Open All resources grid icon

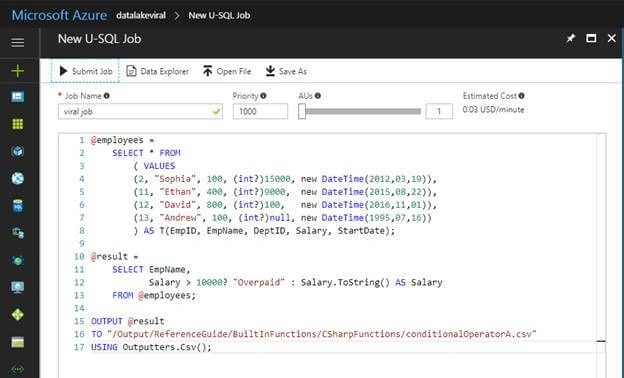[18, 124]
